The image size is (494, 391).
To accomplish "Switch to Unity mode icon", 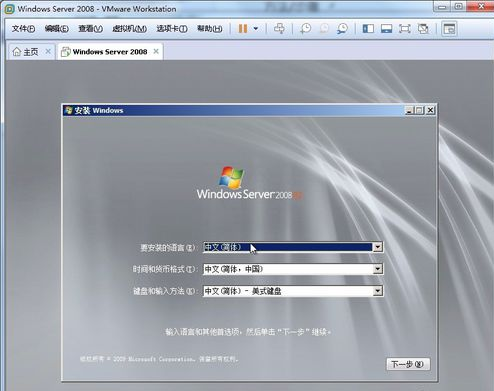I will coord(423,29).
